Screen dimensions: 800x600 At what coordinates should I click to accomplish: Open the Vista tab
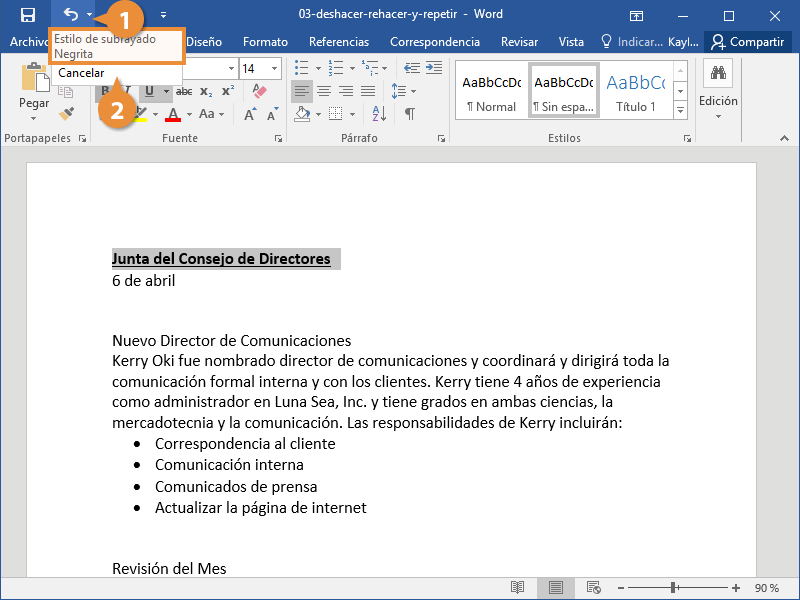tap(571, 42)
